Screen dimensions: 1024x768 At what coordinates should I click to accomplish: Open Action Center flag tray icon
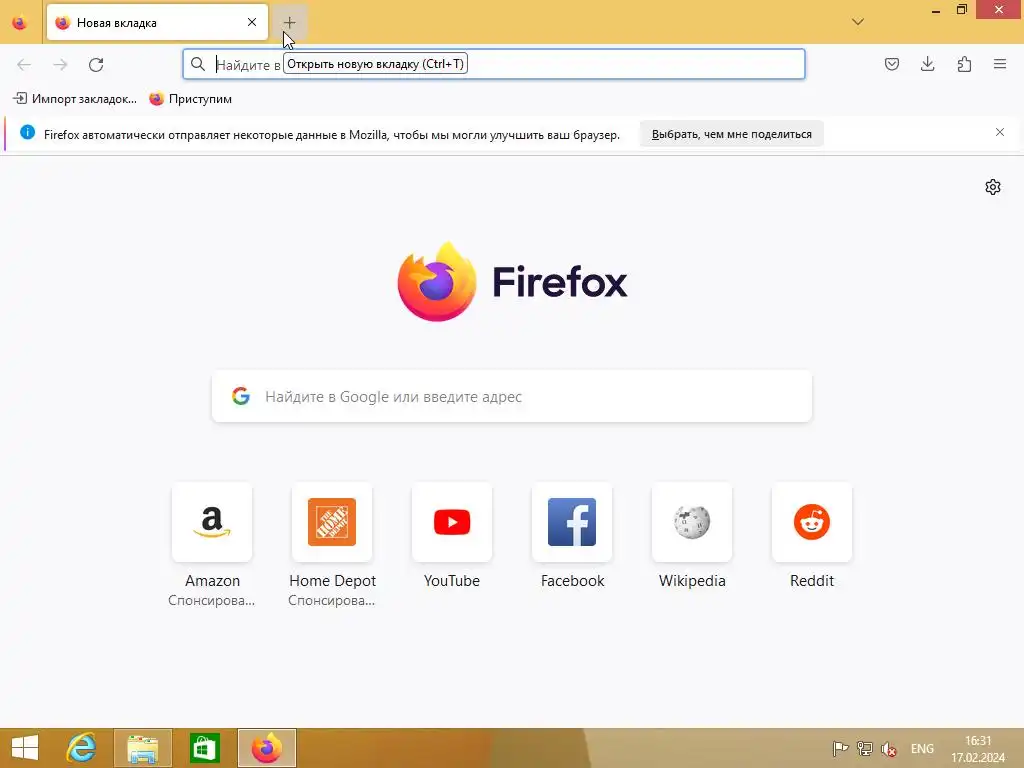(840, 748)
